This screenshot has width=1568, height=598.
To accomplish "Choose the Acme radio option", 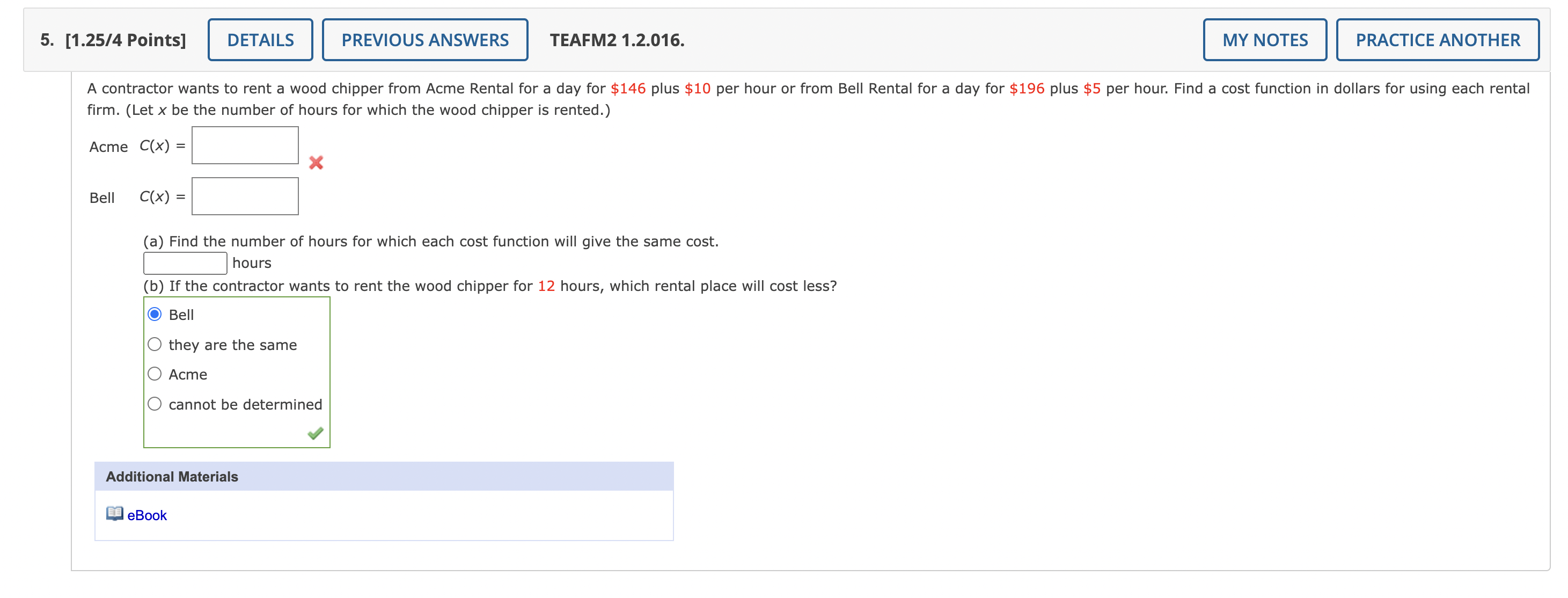I will tap(155, 374).
